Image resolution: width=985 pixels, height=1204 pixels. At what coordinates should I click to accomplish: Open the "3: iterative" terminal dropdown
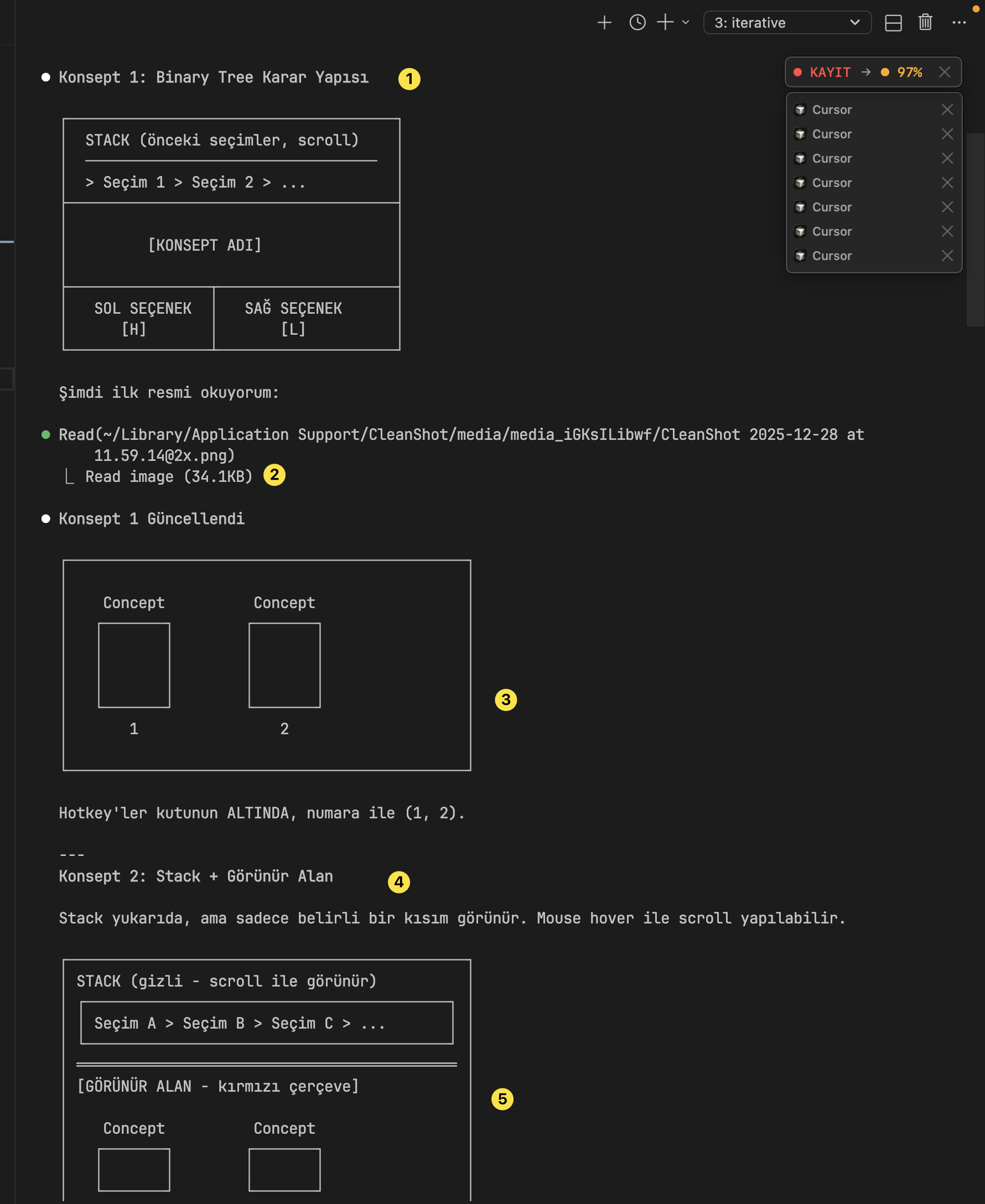tap(786, 23)
